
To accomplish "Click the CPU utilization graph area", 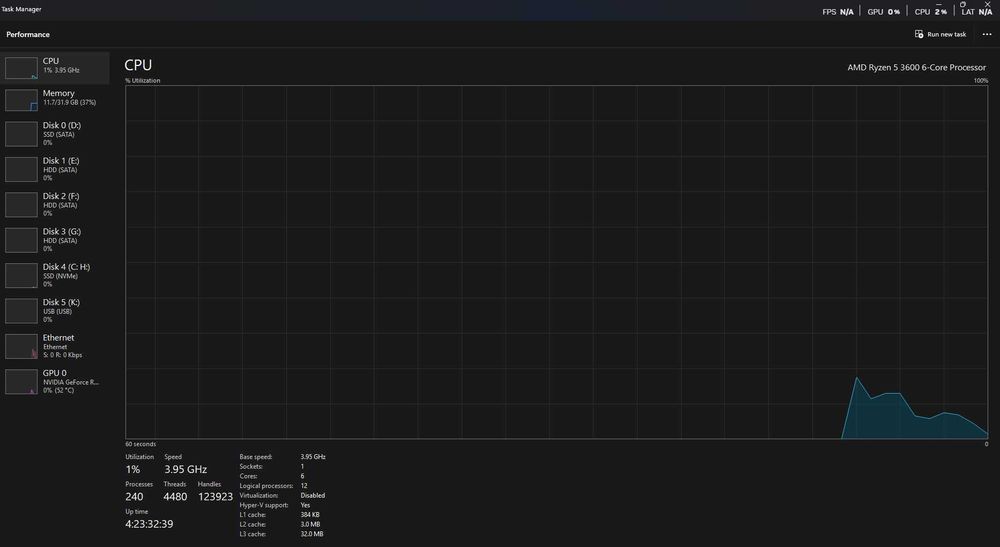I will 557,262.
